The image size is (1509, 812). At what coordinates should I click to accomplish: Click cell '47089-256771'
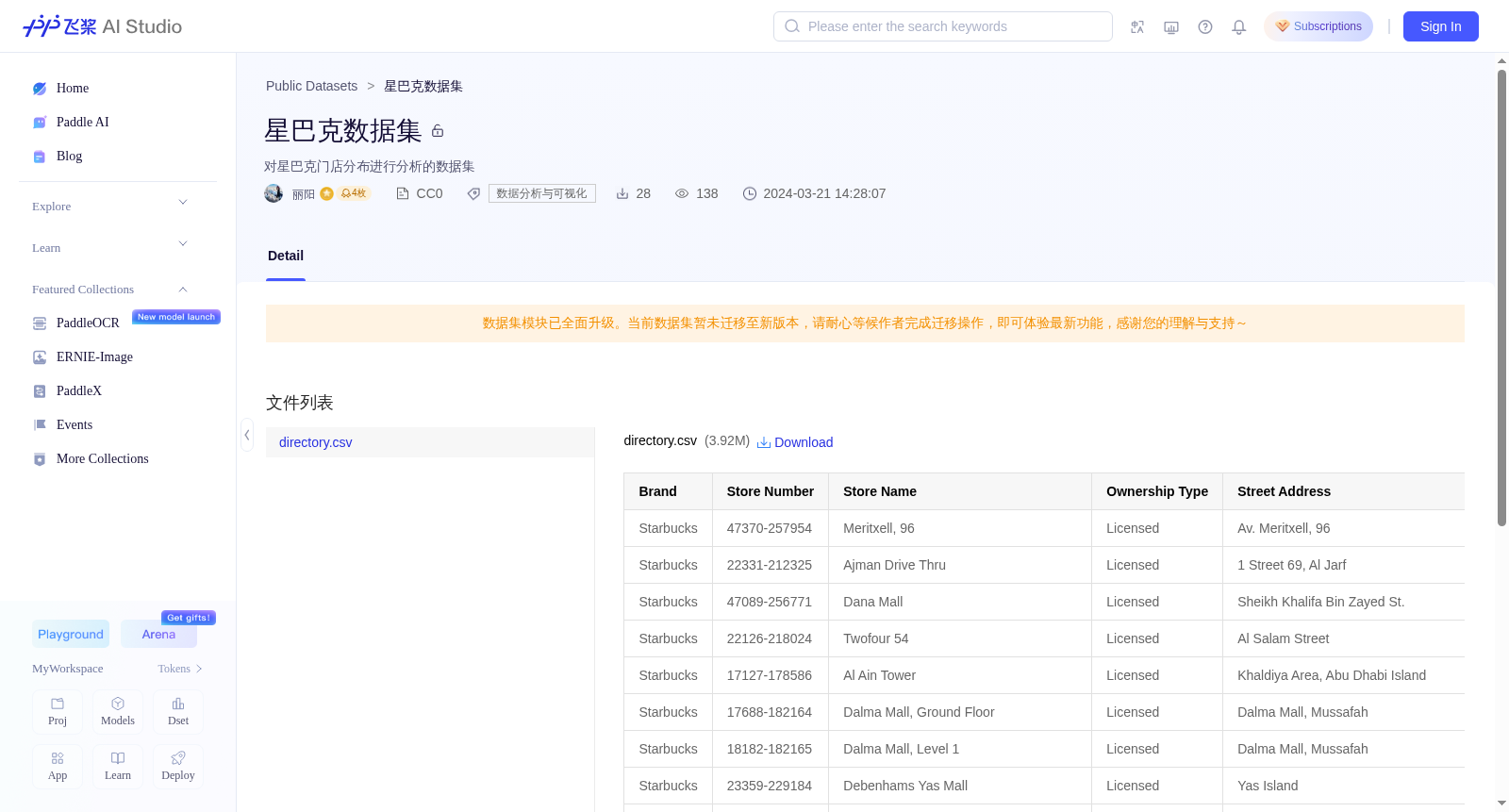(770, 602)
